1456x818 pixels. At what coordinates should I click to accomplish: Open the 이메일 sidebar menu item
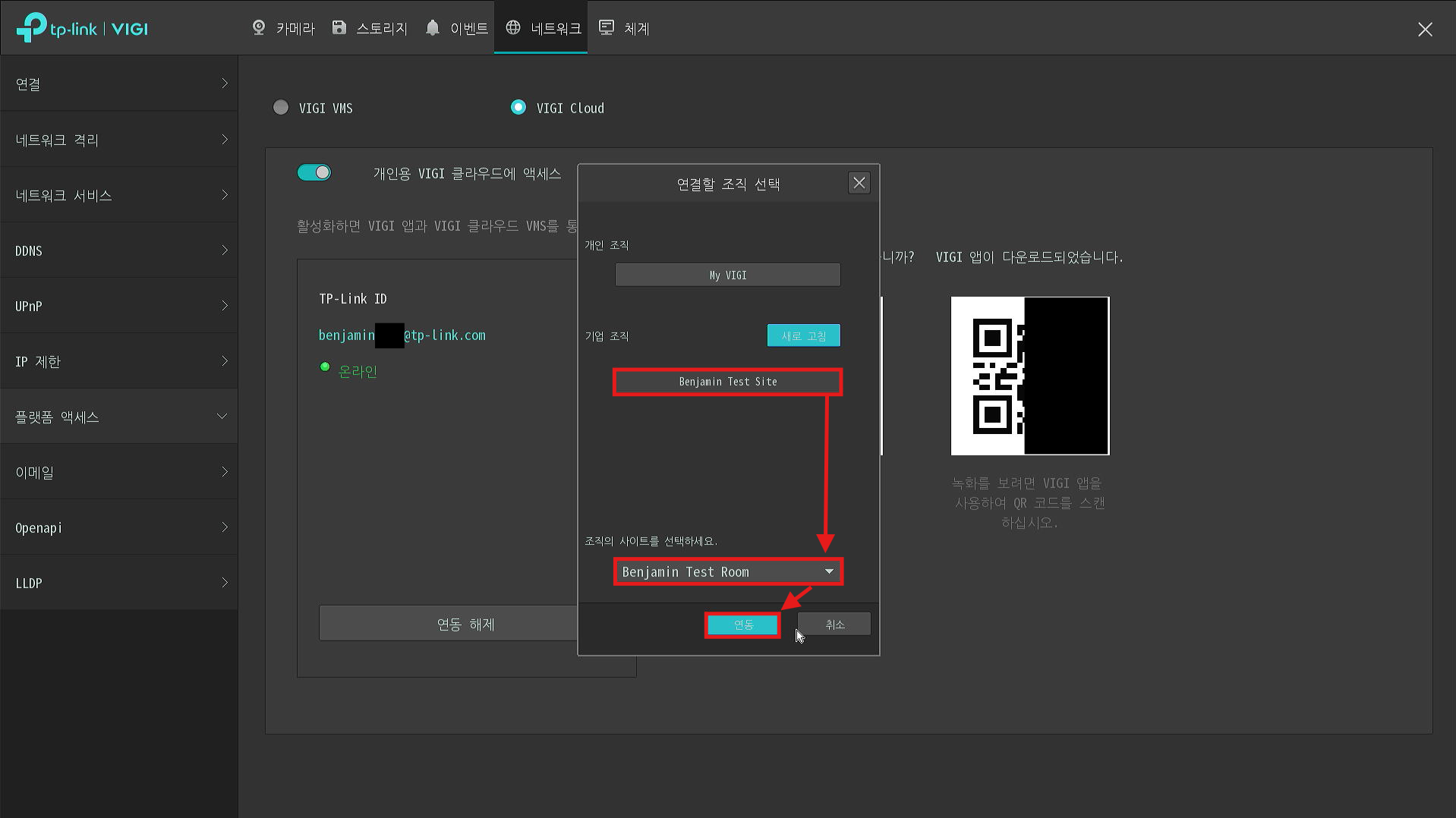point(119,472)
